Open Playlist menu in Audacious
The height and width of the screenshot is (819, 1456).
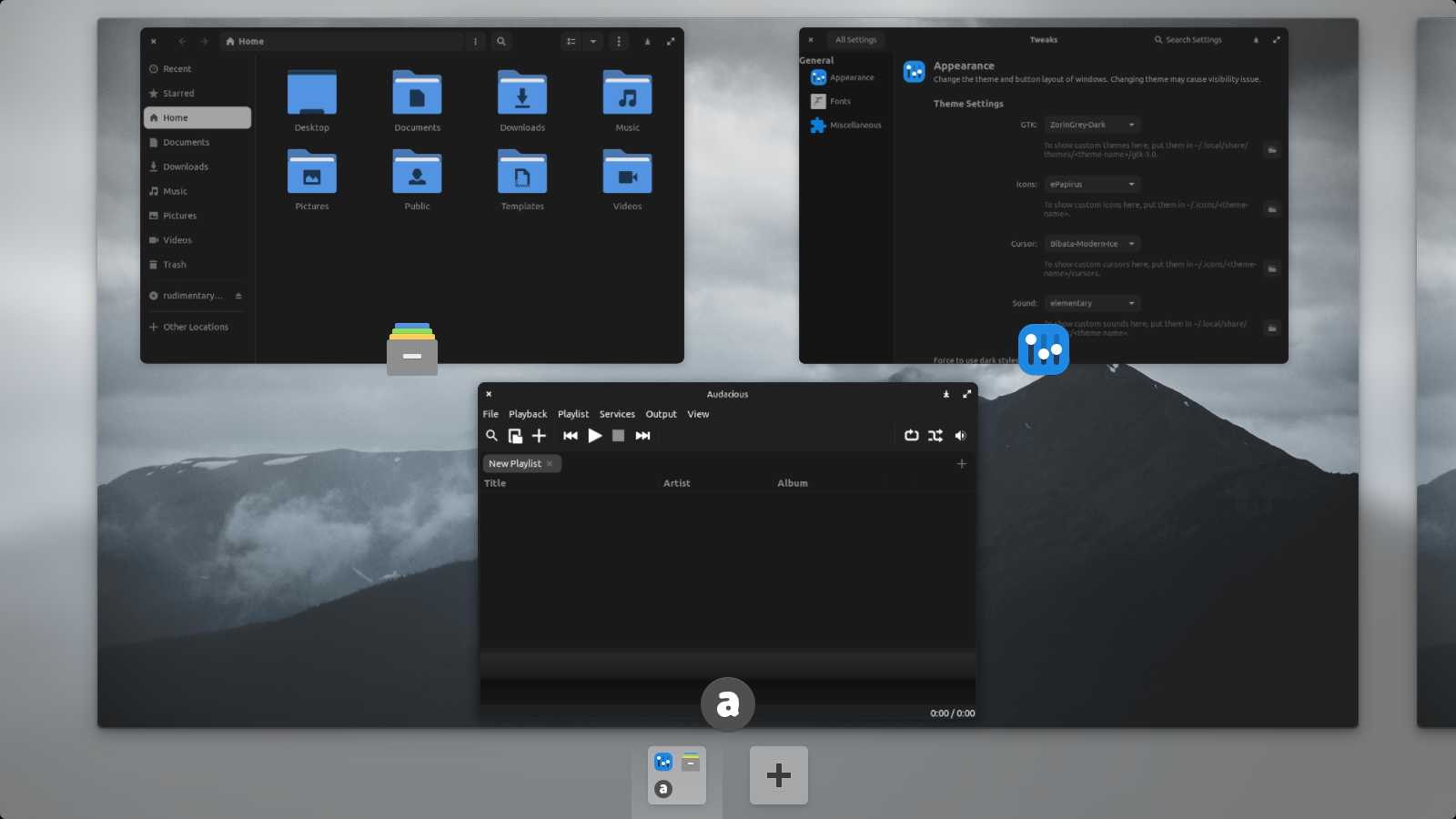coord(573,415)
